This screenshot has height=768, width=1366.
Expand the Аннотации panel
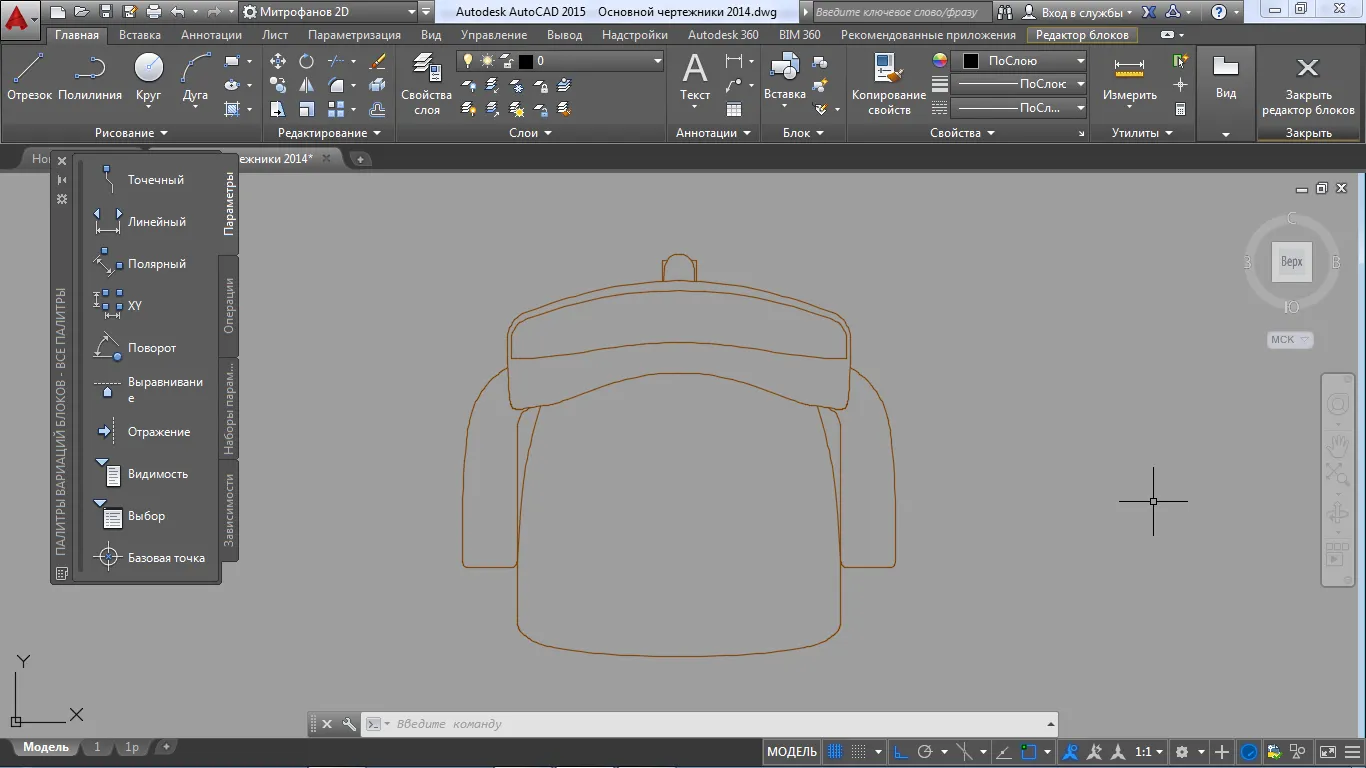pos(713,133)
